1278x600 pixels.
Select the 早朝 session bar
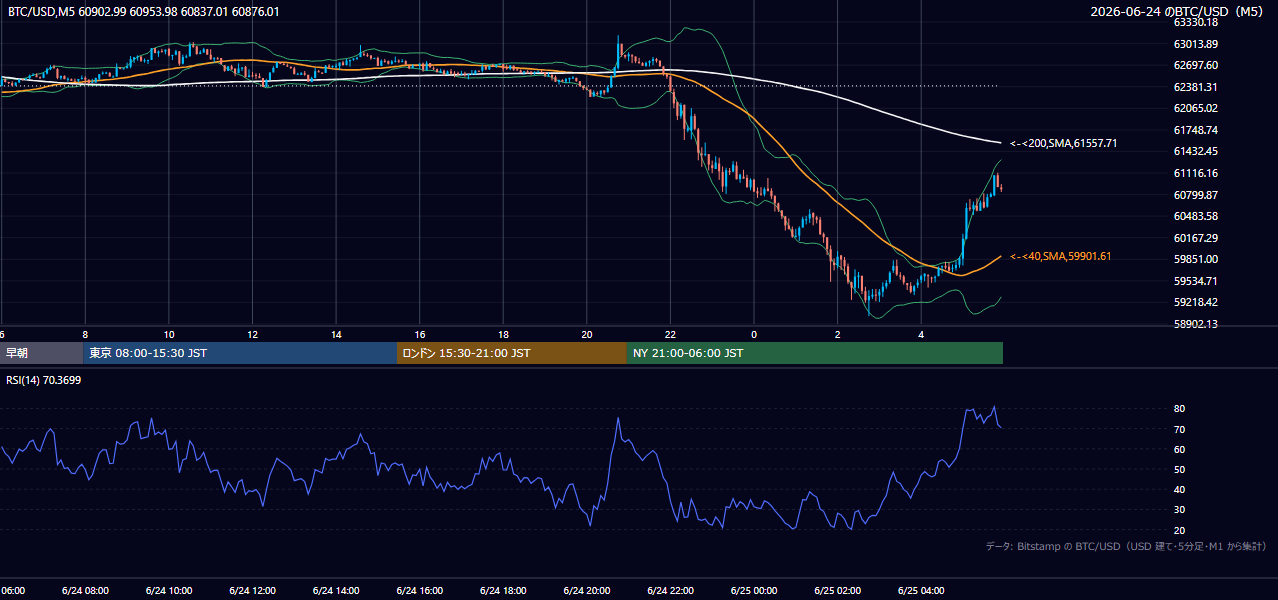[x=42, y=353]
